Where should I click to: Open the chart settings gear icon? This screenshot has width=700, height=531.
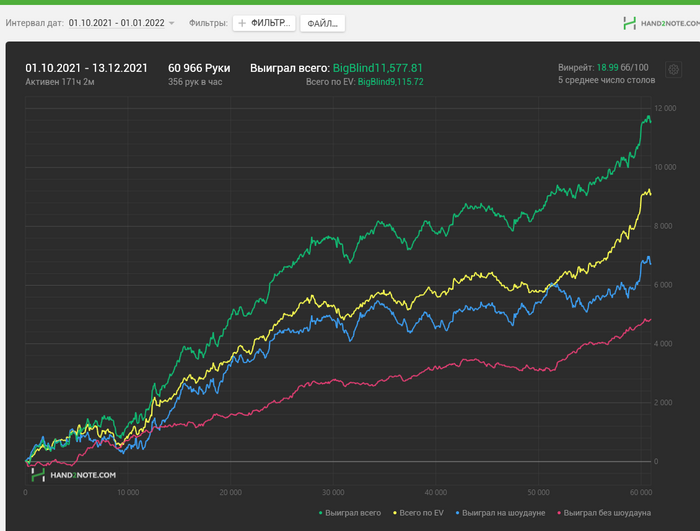[x=673, y=70]
